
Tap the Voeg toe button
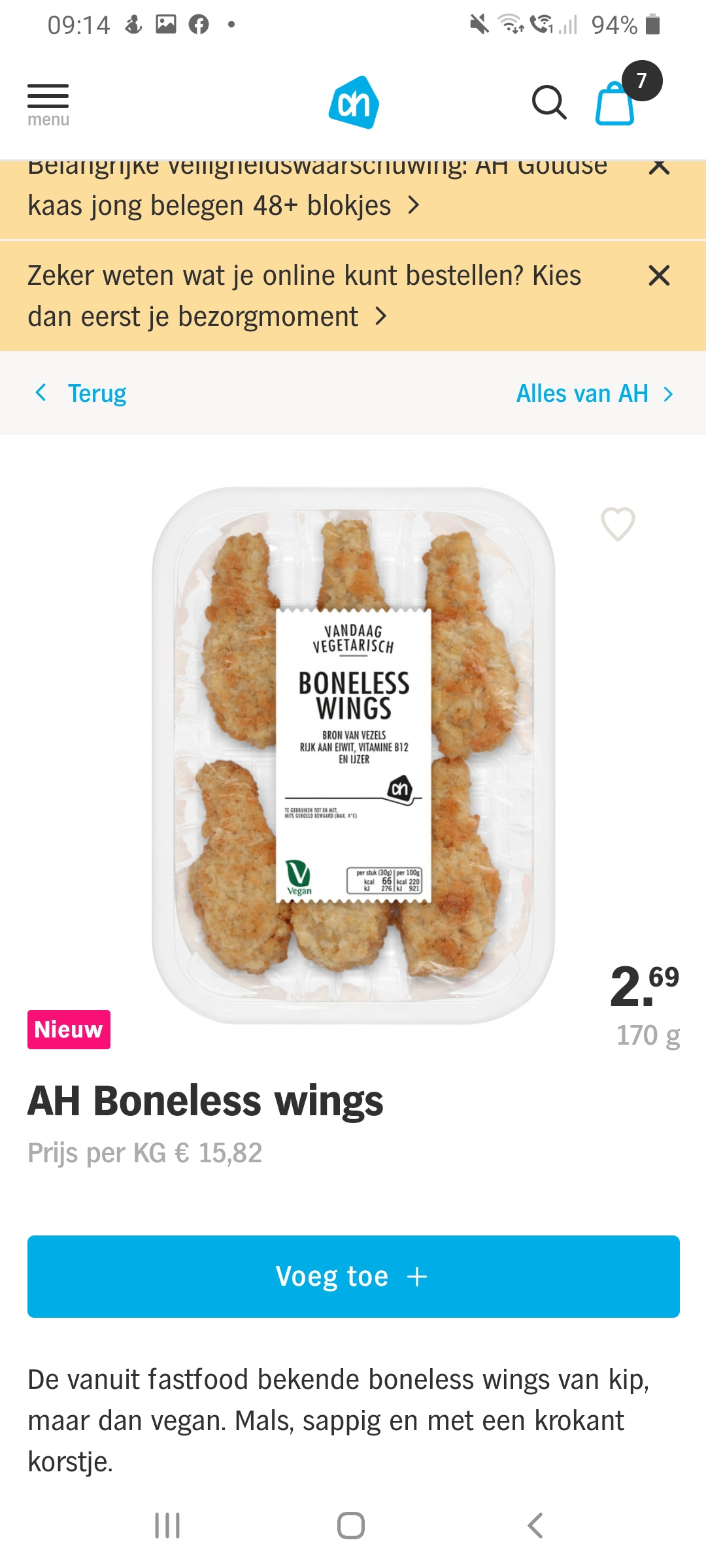click(x=353, y=1277)
